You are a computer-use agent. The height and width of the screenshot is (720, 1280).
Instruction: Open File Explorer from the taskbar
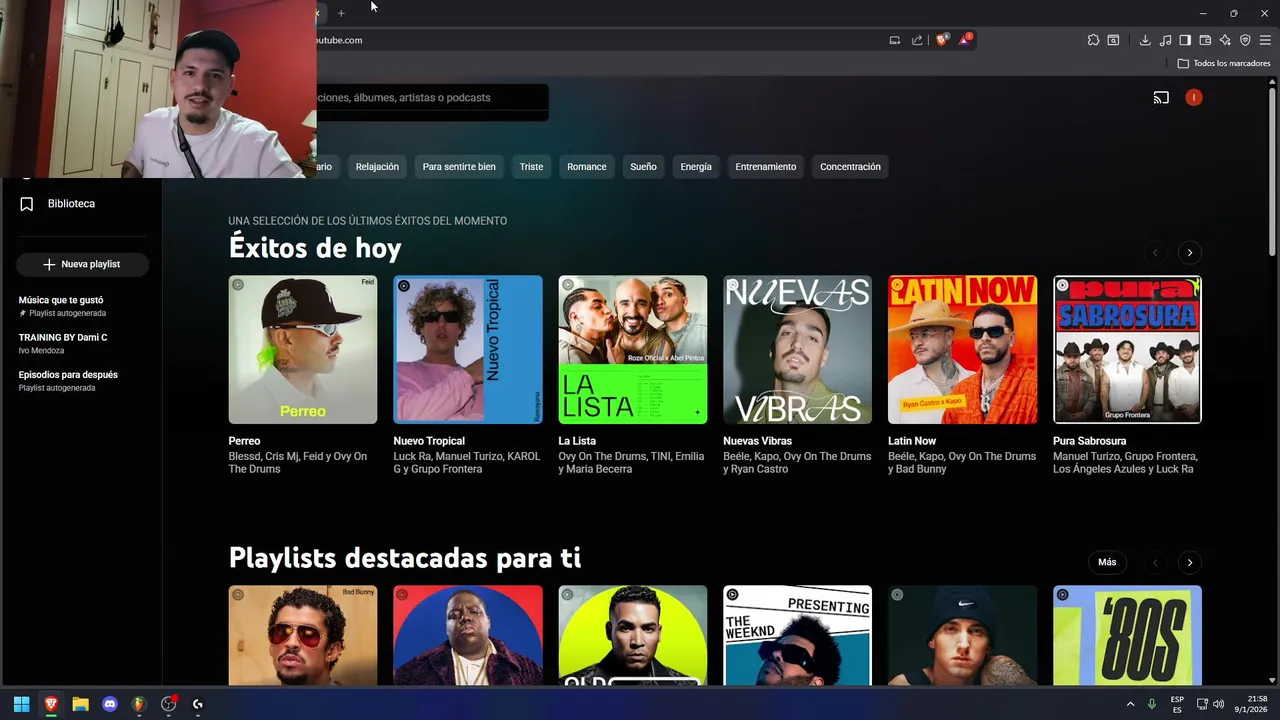pos(80,704)
